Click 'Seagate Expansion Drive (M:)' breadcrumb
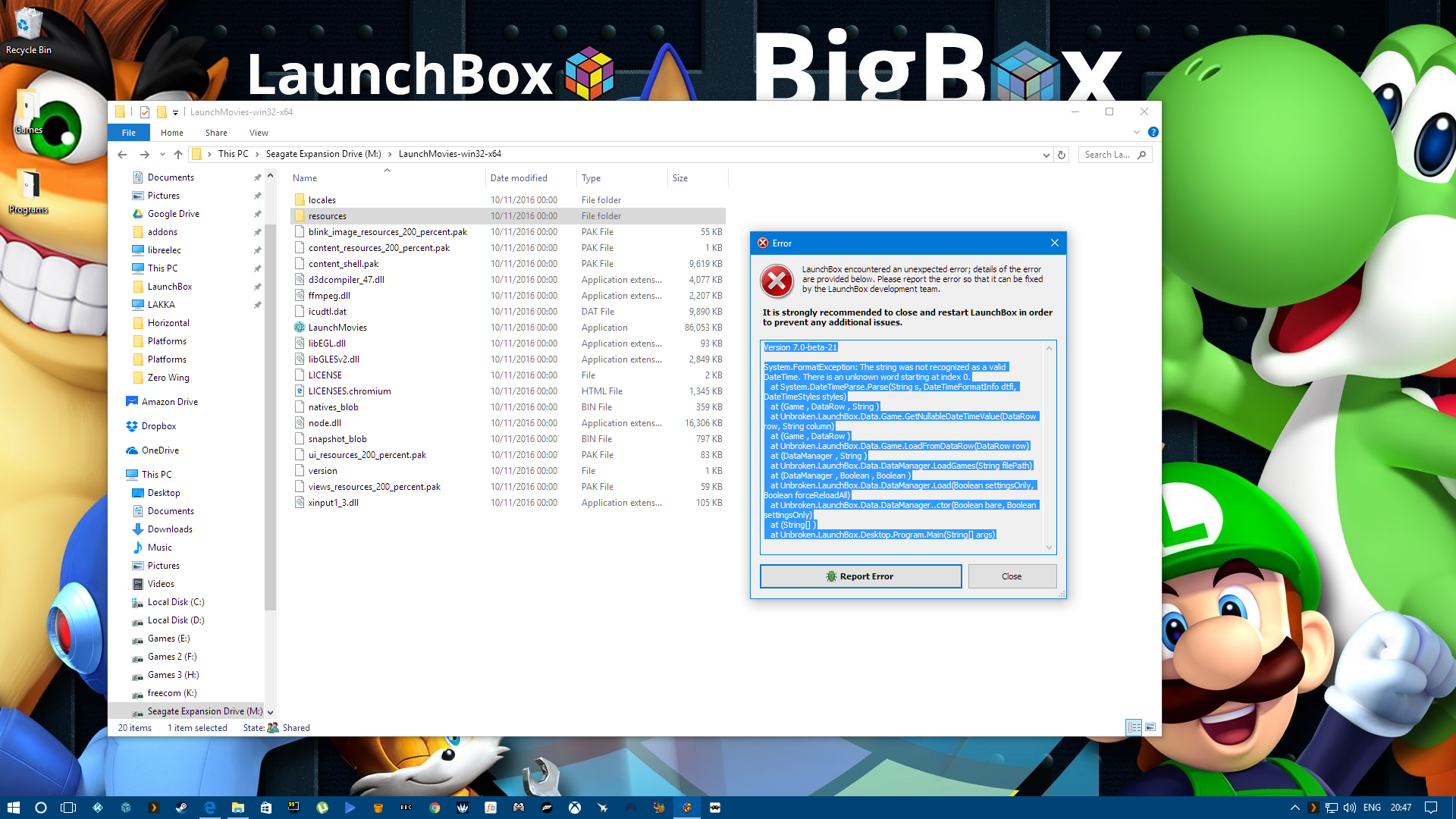 (324, 154)
